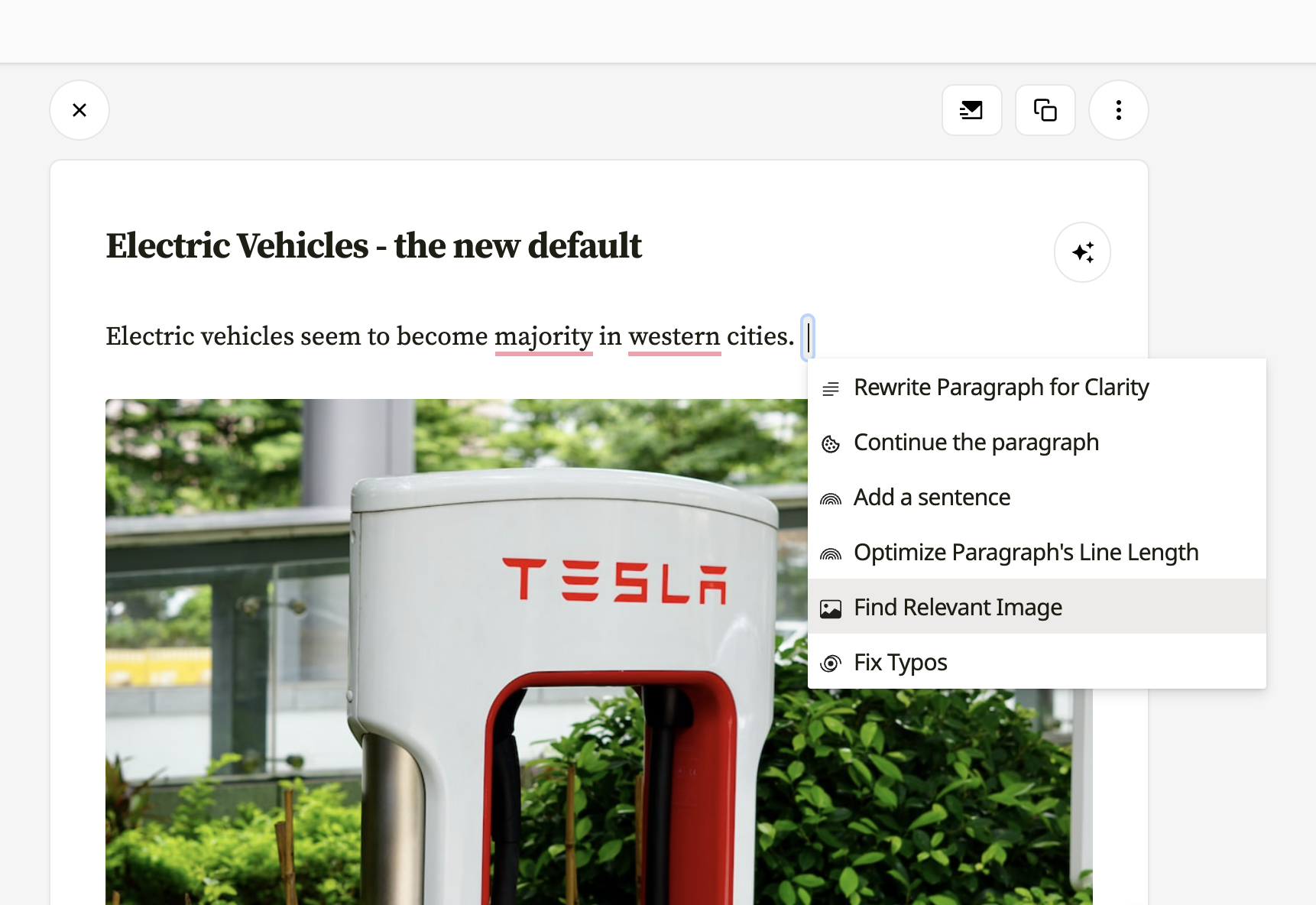
Task: Click the rainbow icon beside Add a sentence
Action: 831,499
